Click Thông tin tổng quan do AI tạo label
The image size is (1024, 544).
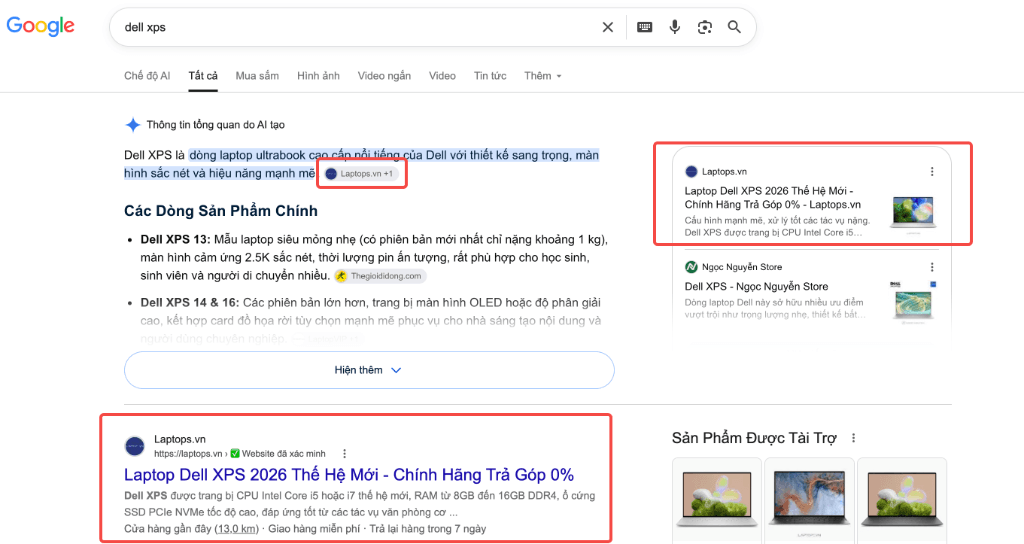(216, 125)
